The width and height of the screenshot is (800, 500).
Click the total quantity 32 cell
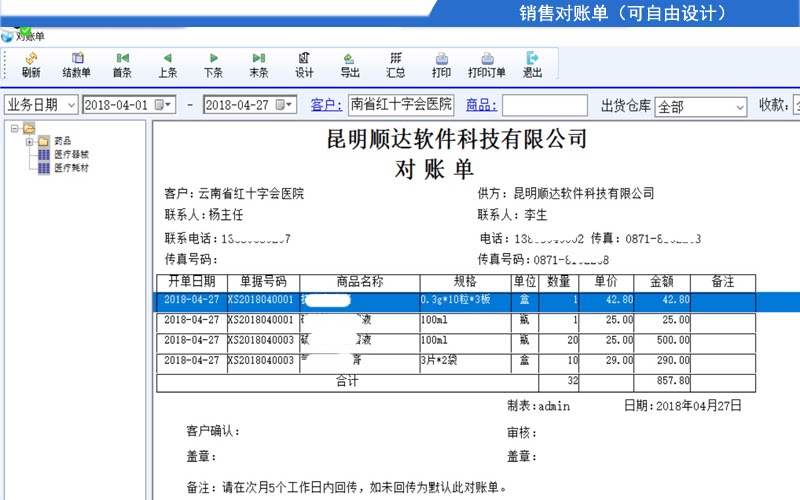(x=559, y=382)
